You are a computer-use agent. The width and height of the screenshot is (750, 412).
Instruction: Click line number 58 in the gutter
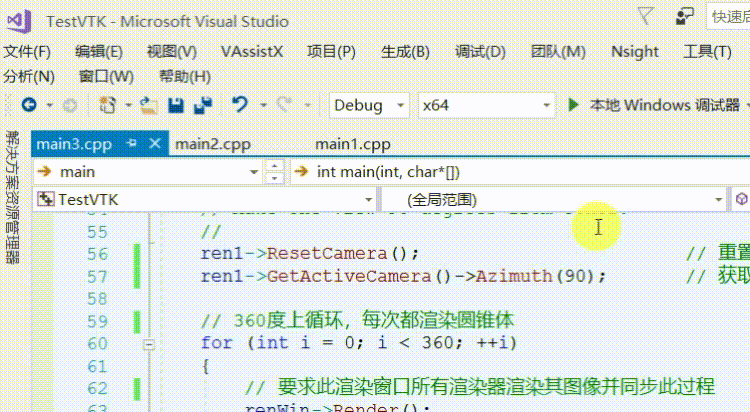[x=97, y=299]
